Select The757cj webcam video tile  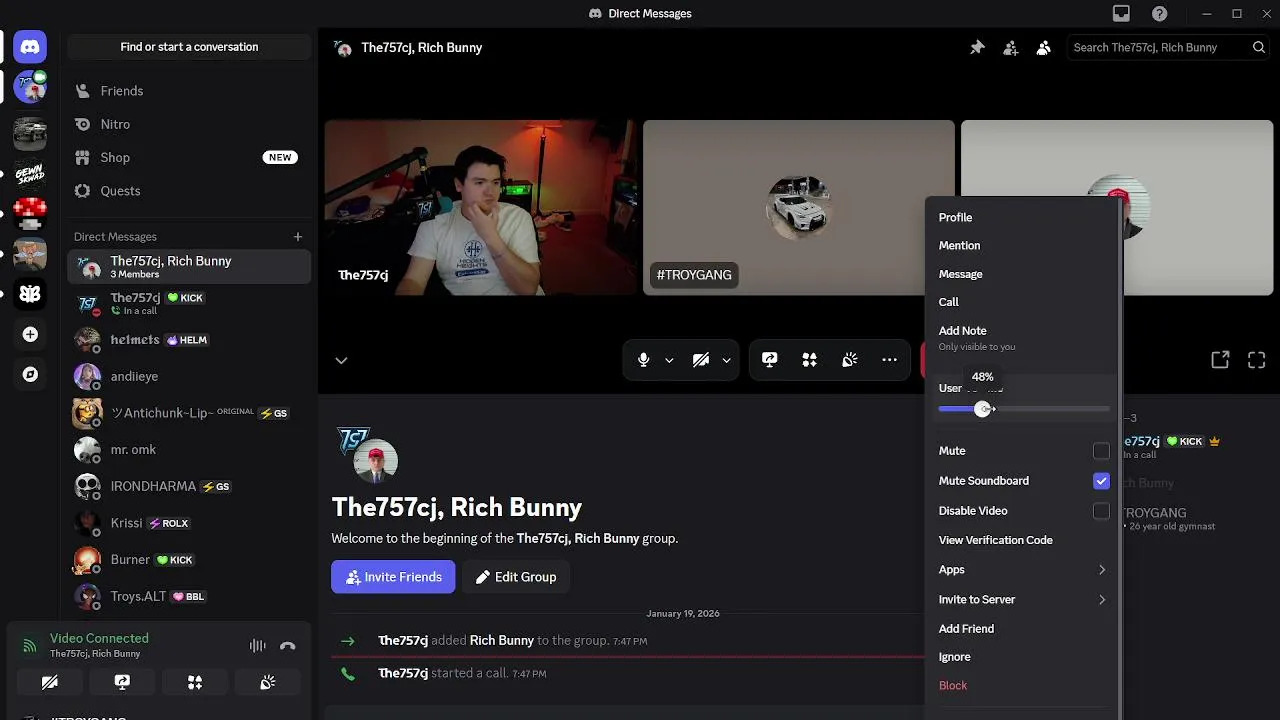[x=480, y=208]
